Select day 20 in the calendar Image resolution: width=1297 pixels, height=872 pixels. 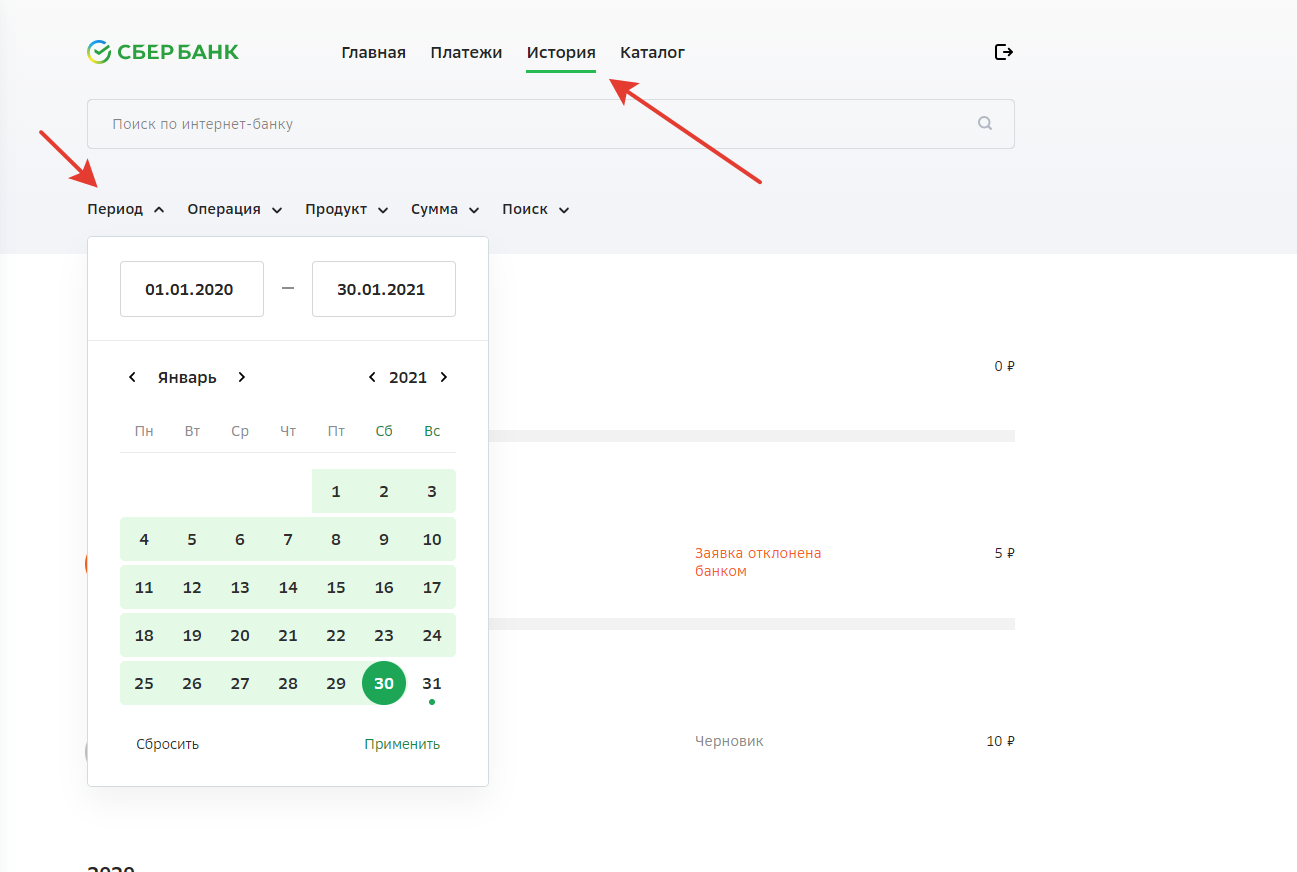240,635
